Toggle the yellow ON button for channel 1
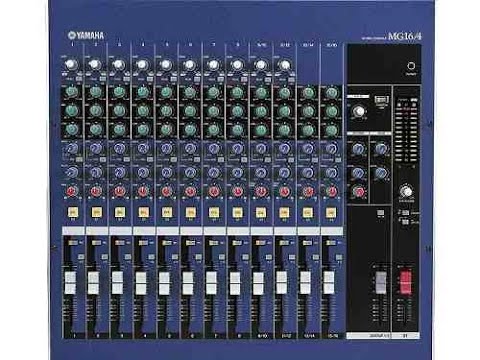480x360 pixels. point(73,212)
